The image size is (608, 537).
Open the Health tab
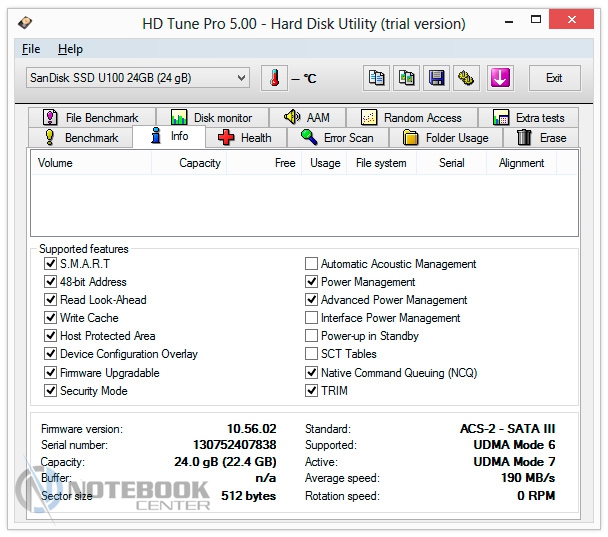pos(244,138)
